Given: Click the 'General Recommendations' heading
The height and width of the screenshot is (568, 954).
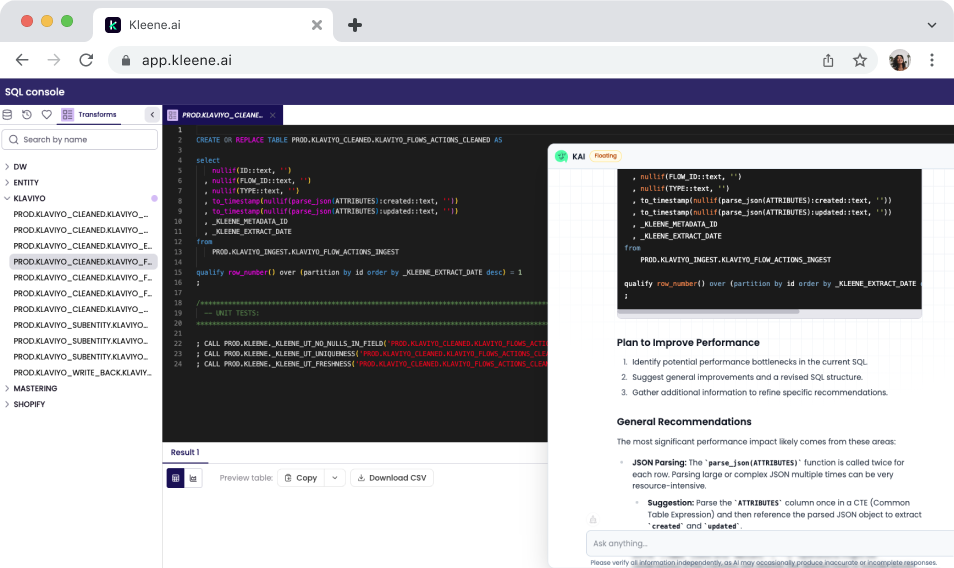Looking at the screenshot, I should (684, 421).
